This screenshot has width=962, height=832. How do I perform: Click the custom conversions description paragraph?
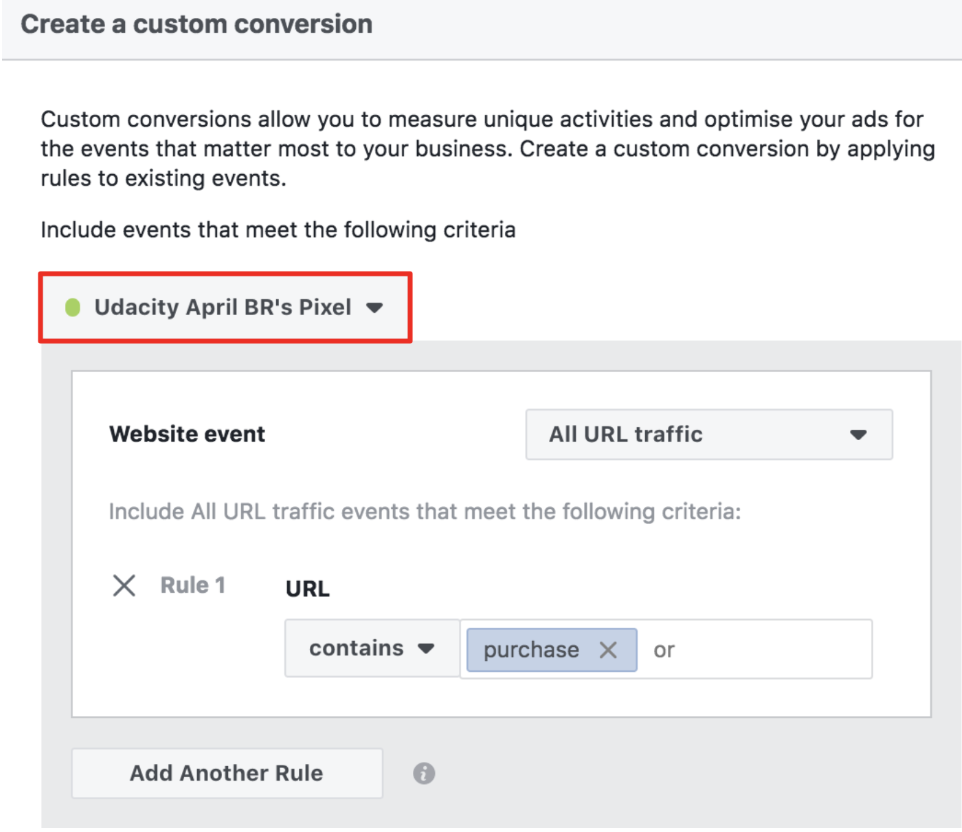(x=487, y=150)
